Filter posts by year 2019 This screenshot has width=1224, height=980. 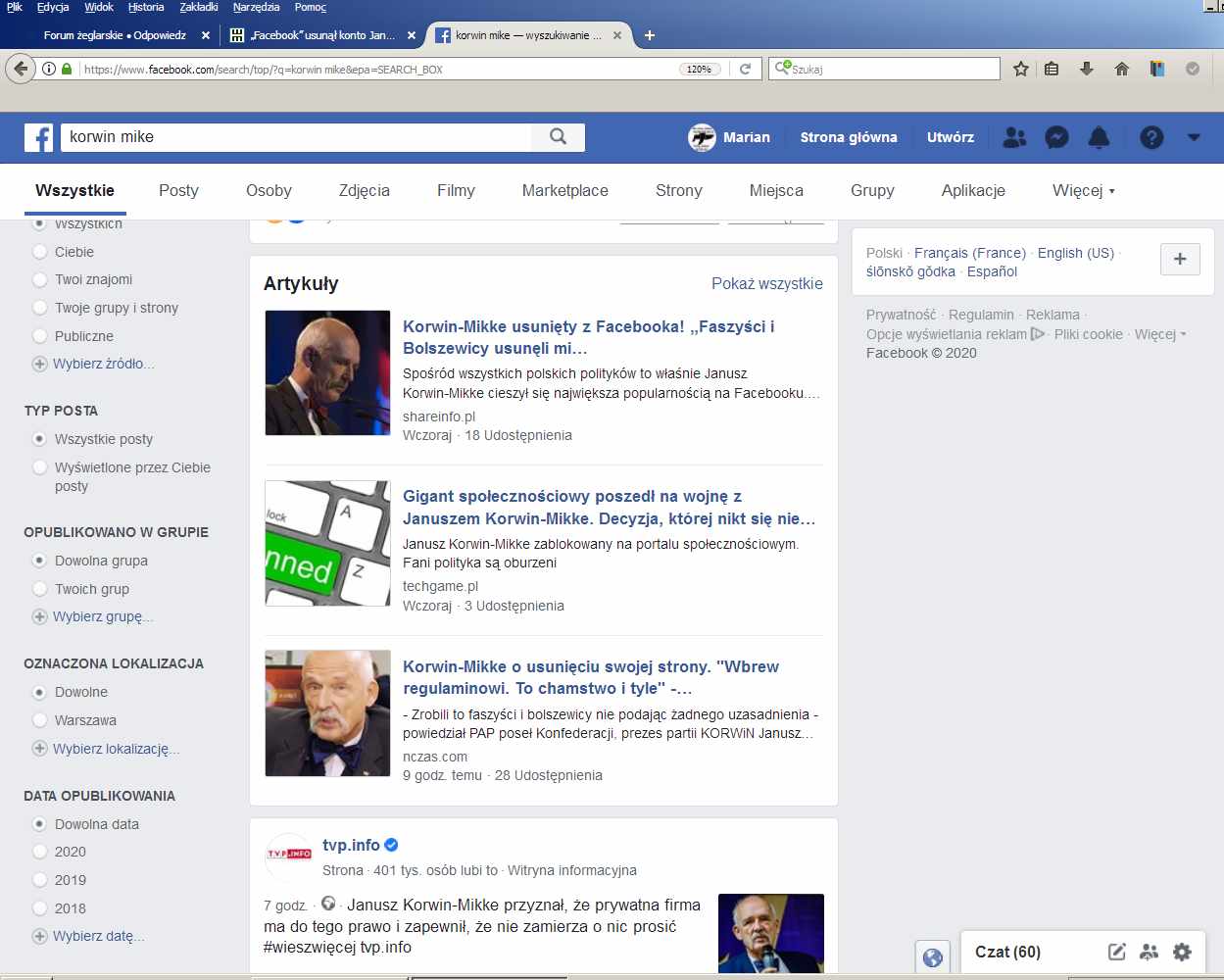(40, 880)
